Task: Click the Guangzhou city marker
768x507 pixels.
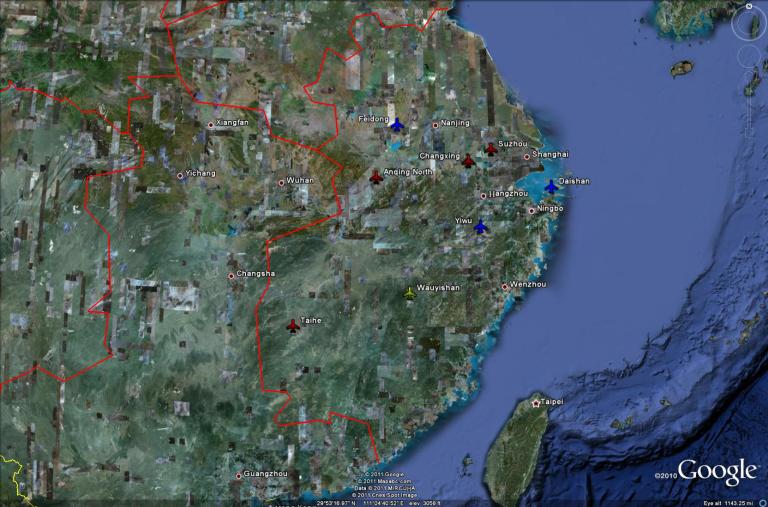Action: click(x=238, y=475)
